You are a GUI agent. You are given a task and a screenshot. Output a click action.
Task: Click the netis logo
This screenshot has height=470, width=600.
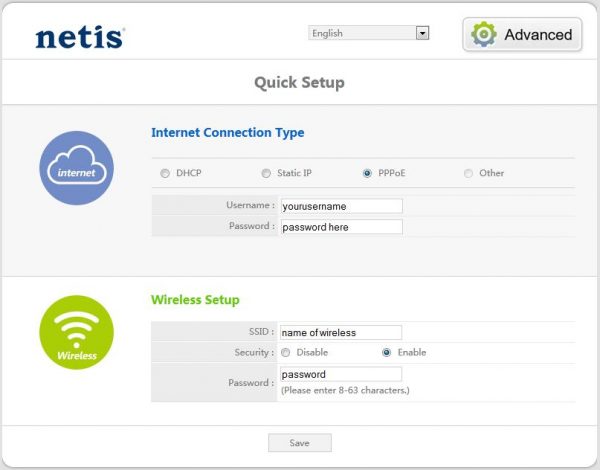tap(80, 37)
